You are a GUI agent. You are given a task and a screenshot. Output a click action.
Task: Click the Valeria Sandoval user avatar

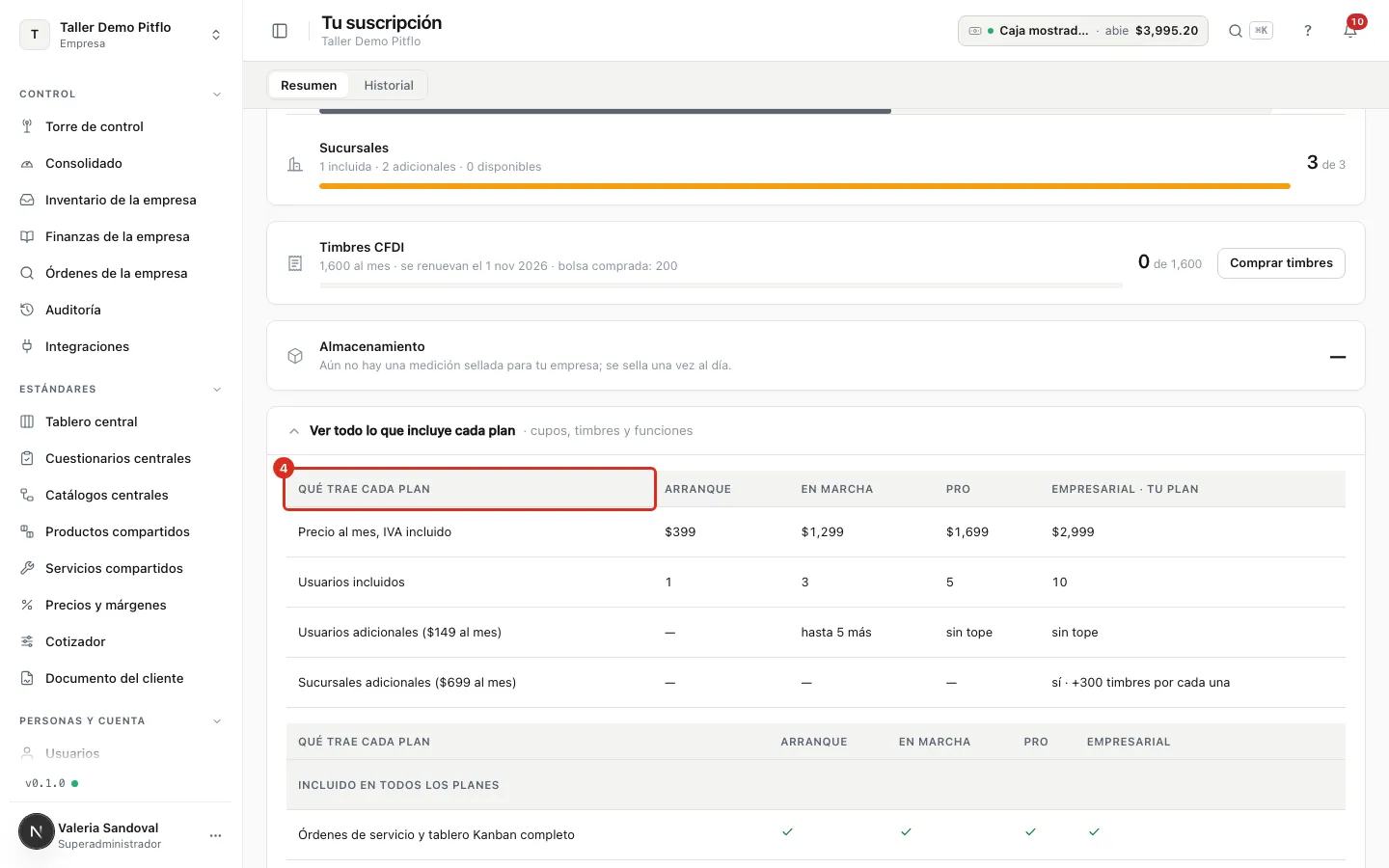(x=36, y=831)
